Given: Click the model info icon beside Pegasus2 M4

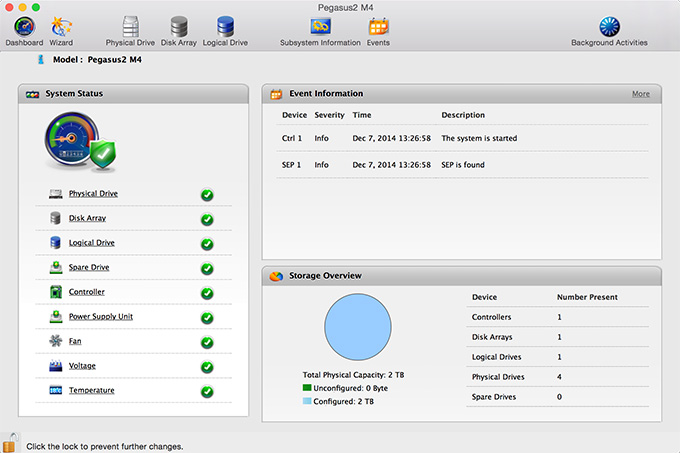Looking at the screenshot, I should tap(41, 59).
